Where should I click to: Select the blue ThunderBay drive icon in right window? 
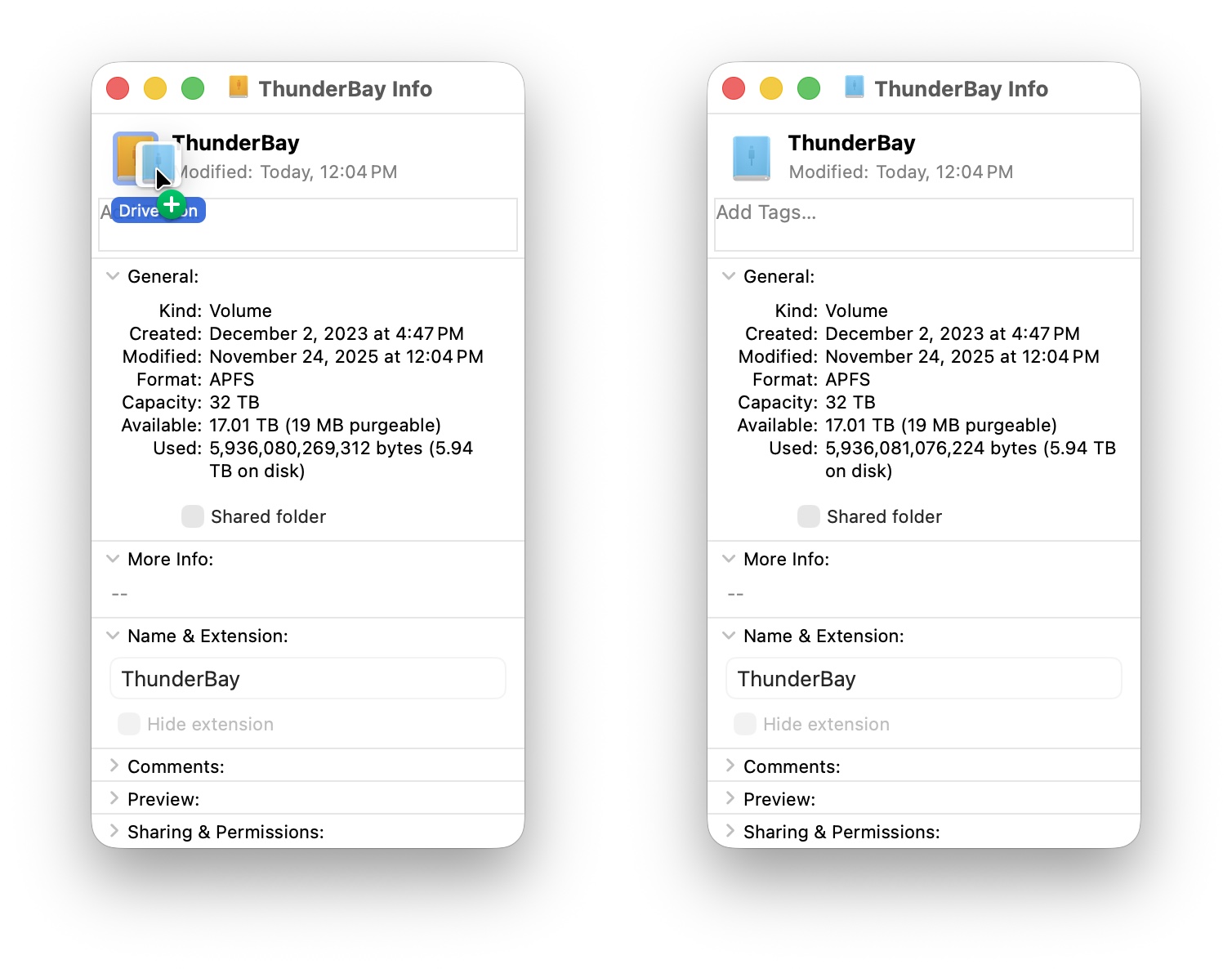coord(752,158)
